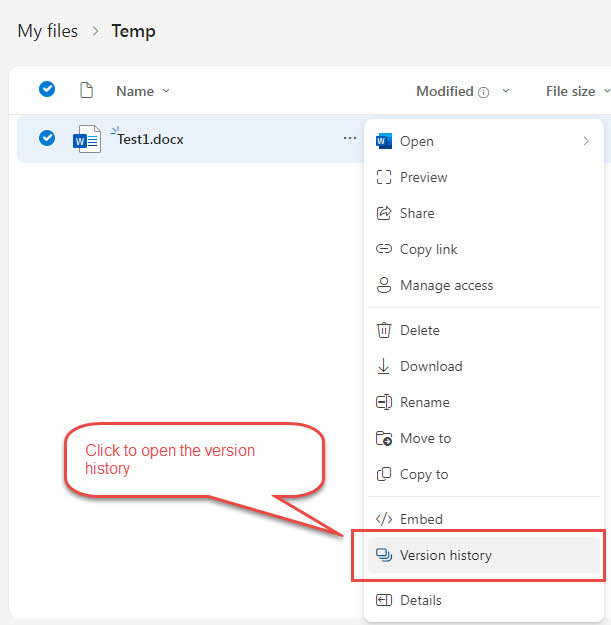
Task: Click the Download arrow icon
Action: click(x=383, y=366)
